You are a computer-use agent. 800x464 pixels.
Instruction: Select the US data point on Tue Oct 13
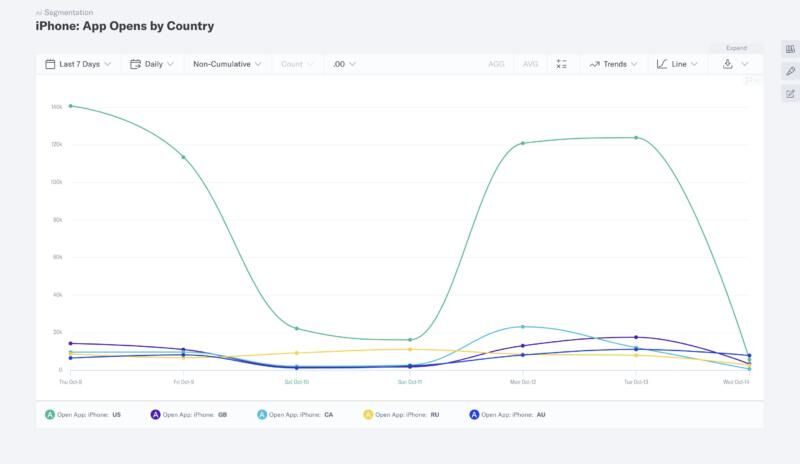pos(636,138)
